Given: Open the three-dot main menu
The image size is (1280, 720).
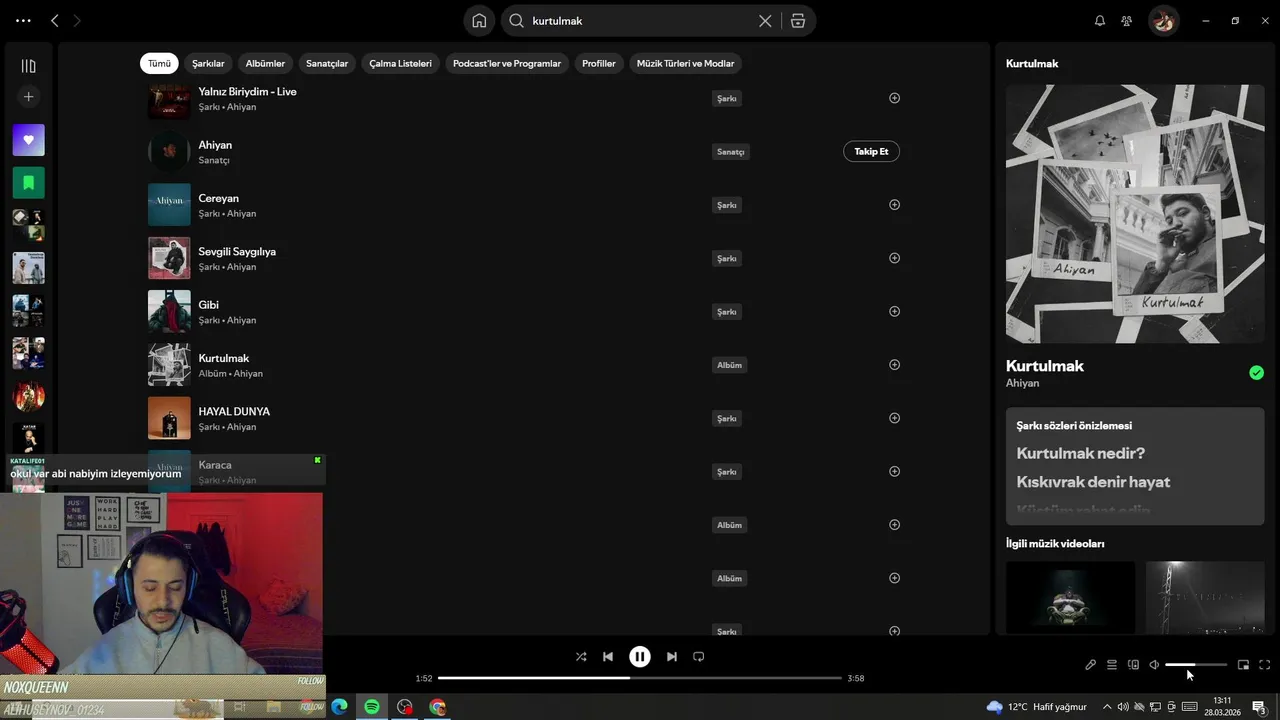Looking at the screenshot, I should point(23,20).
